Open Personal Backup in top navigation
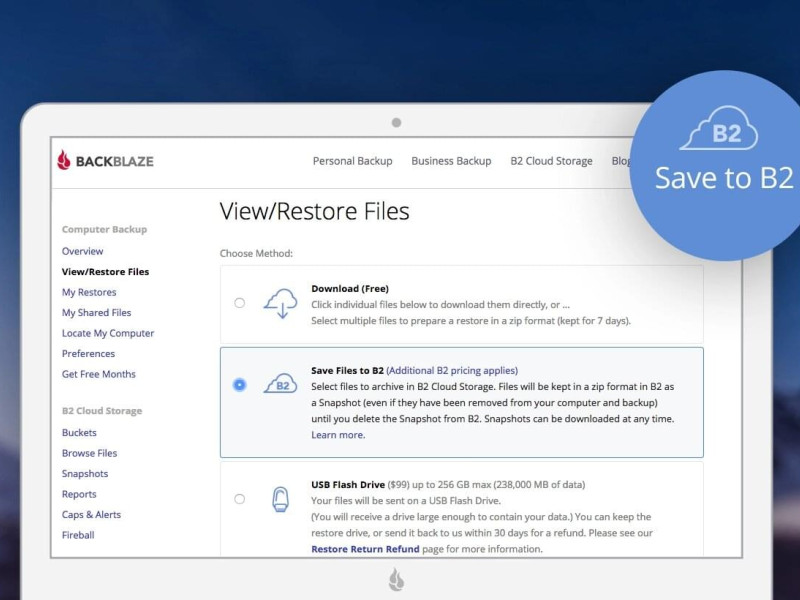 (353, 161)
